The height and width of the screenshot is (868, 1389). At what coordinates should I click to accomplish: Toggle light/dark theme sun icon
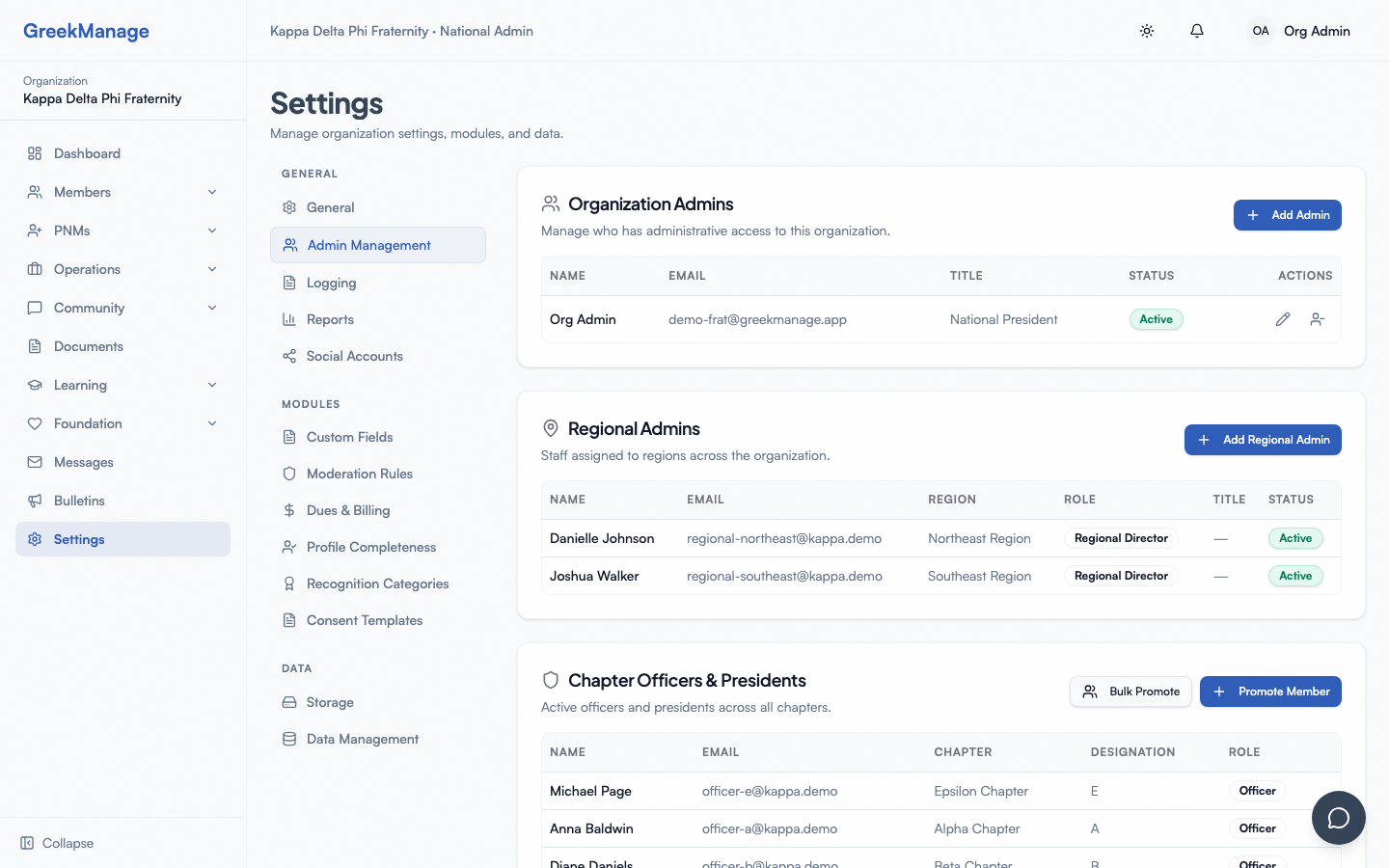[1147, 31]
